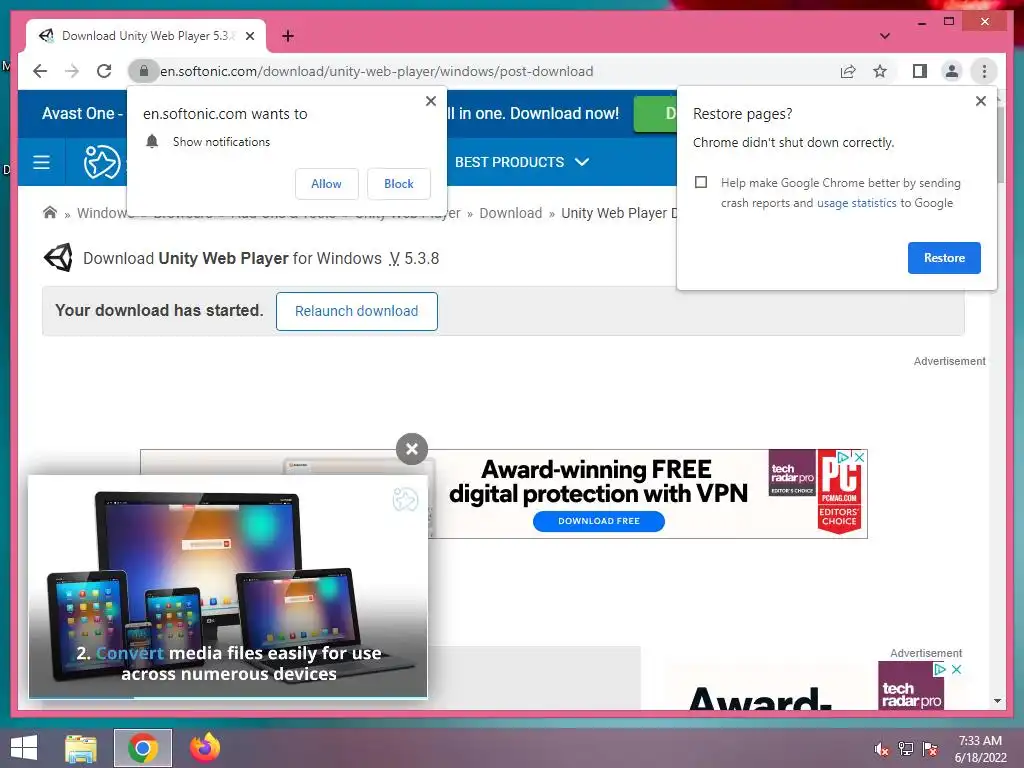Launch Firefox from taskbar
This screenshot has width=1024, height=768.
205,748
